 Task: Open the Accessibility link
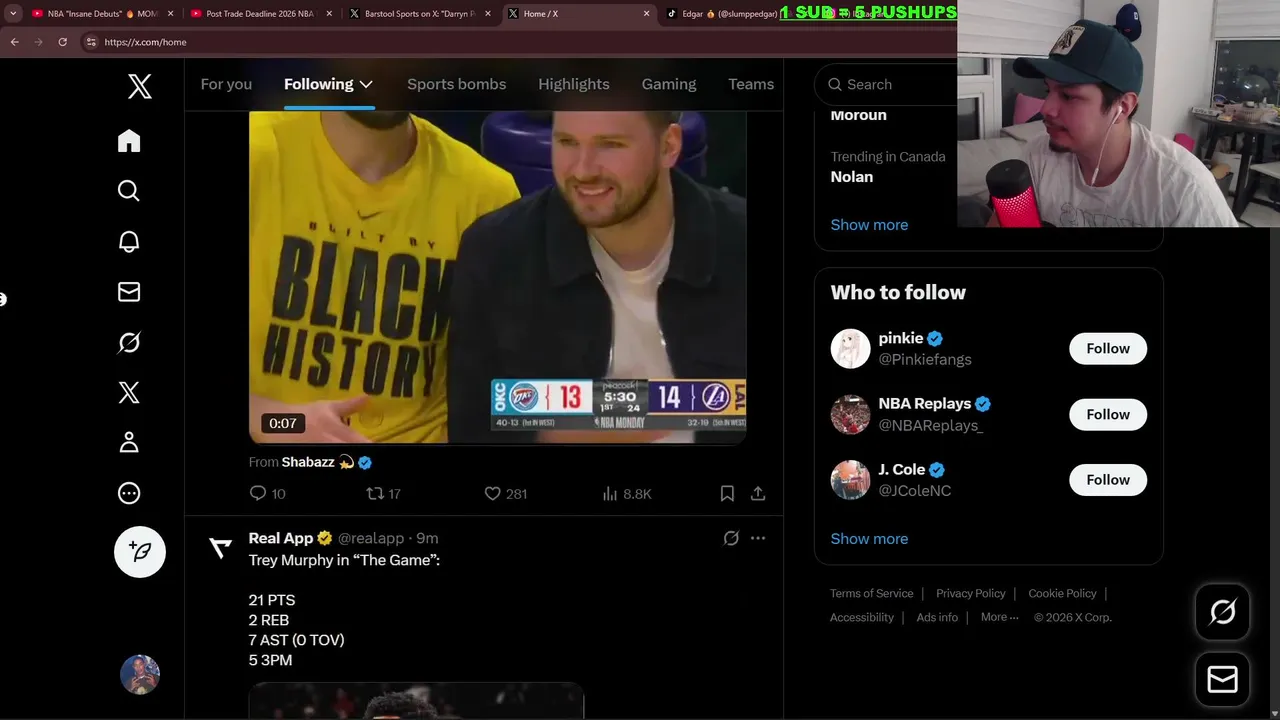point(861,617)
